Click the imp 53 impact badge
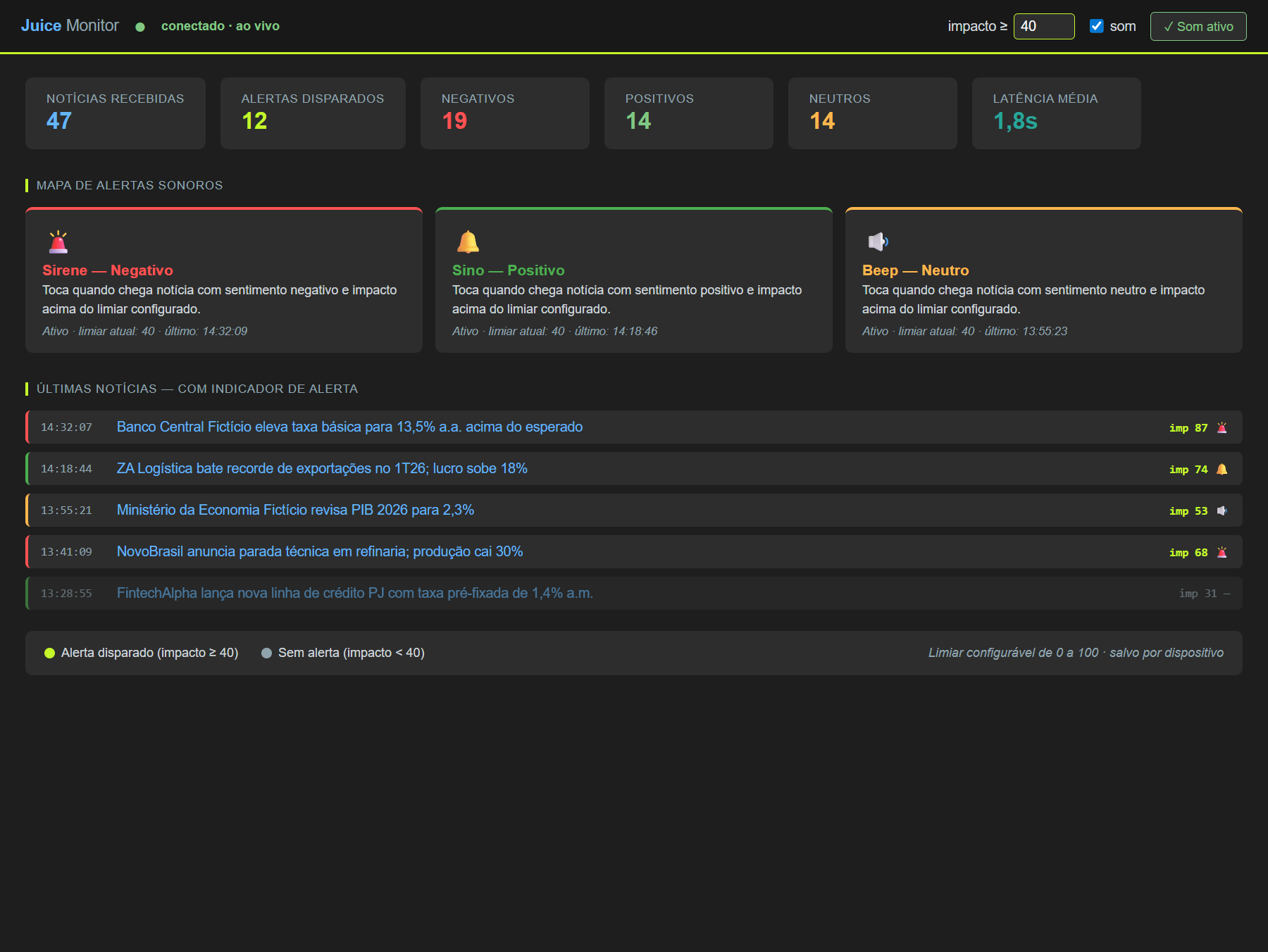This screenshot has width=1268, height=952. (x=1188, y=511)
